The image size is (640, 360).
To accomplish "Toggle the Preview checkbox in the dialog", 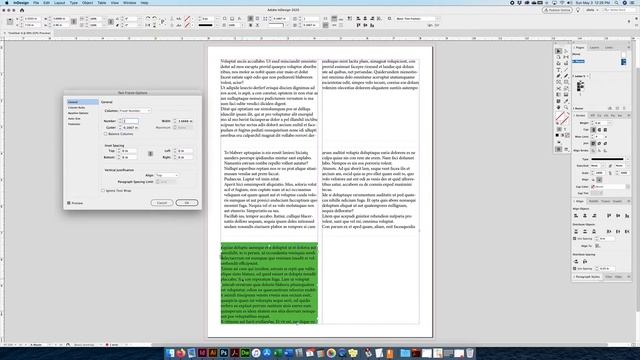I will (69, 203).
